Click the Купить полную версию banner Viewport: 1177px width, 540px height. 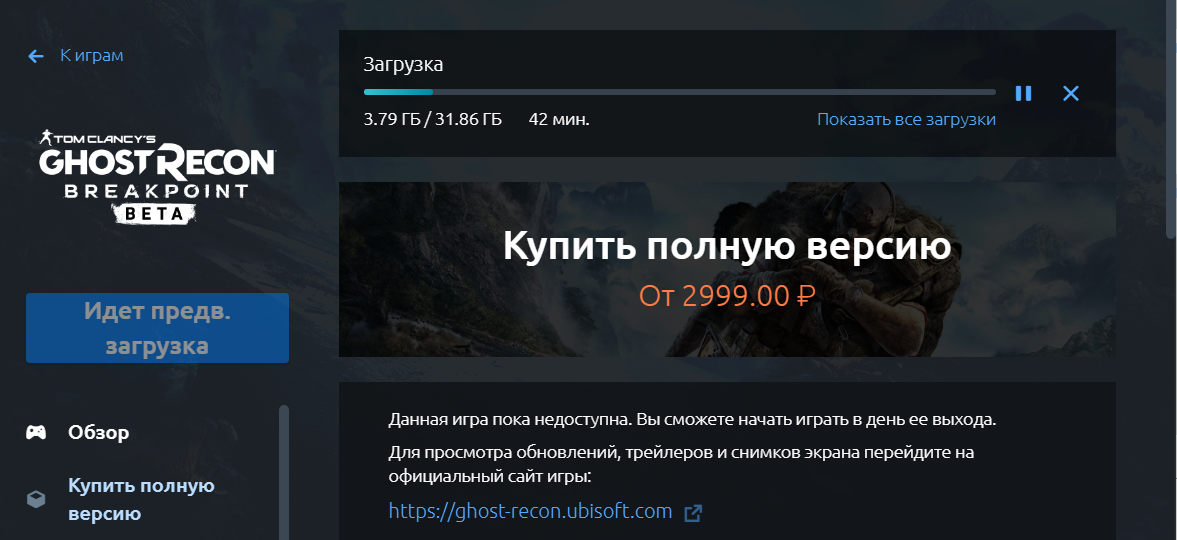coord(727,269)
